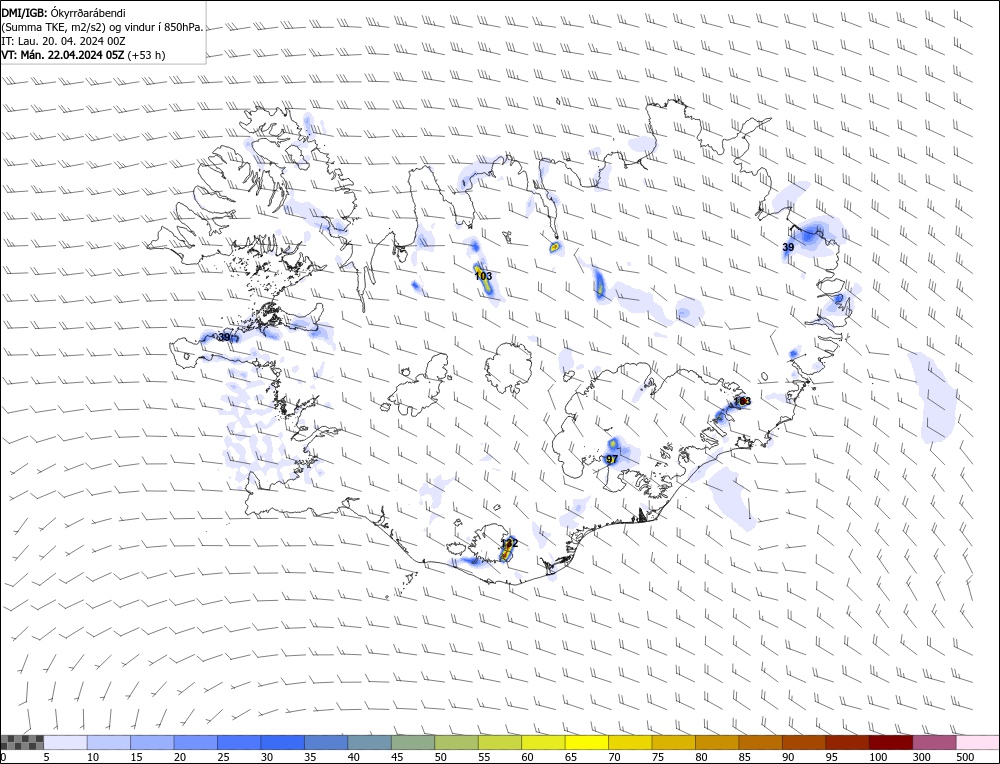Viewport: 1000px width, 764px height.
Task: Click the 95–100 dark red legend swatch
Action: tap(846, 742)
